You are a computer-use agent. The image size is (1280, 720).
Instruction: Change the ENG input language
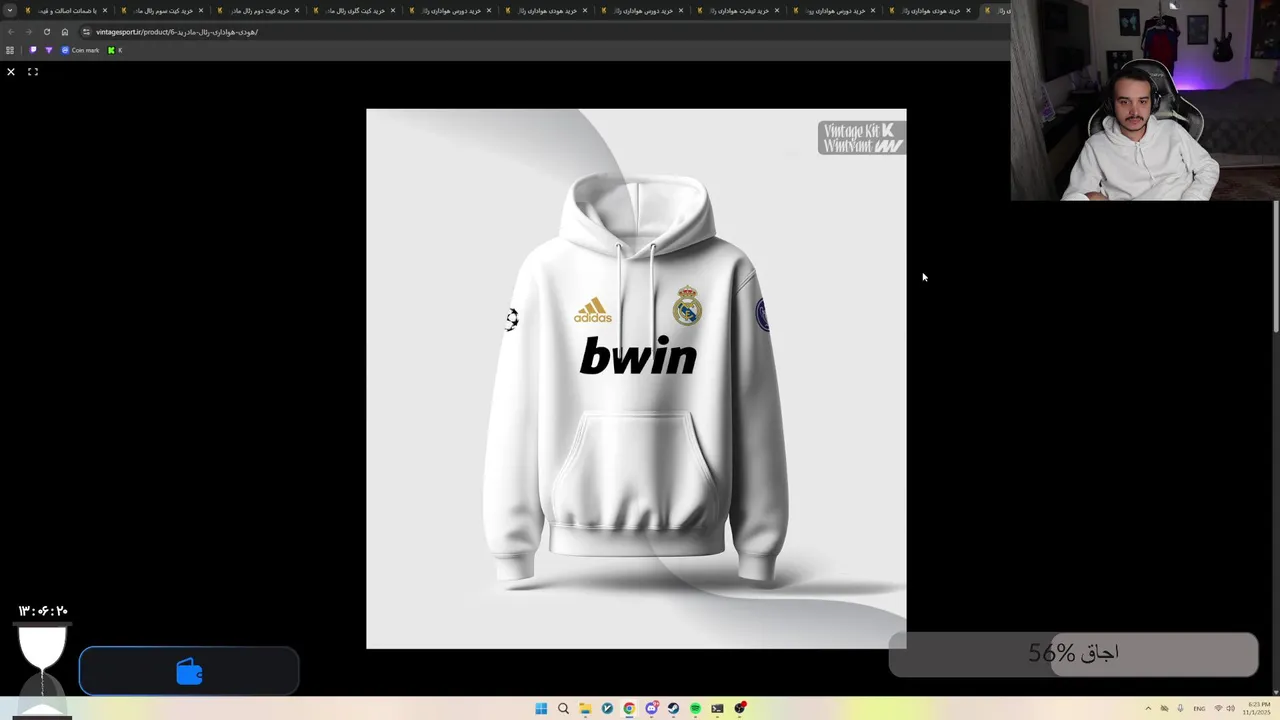pyautogui.click(x=1199, y=708)
